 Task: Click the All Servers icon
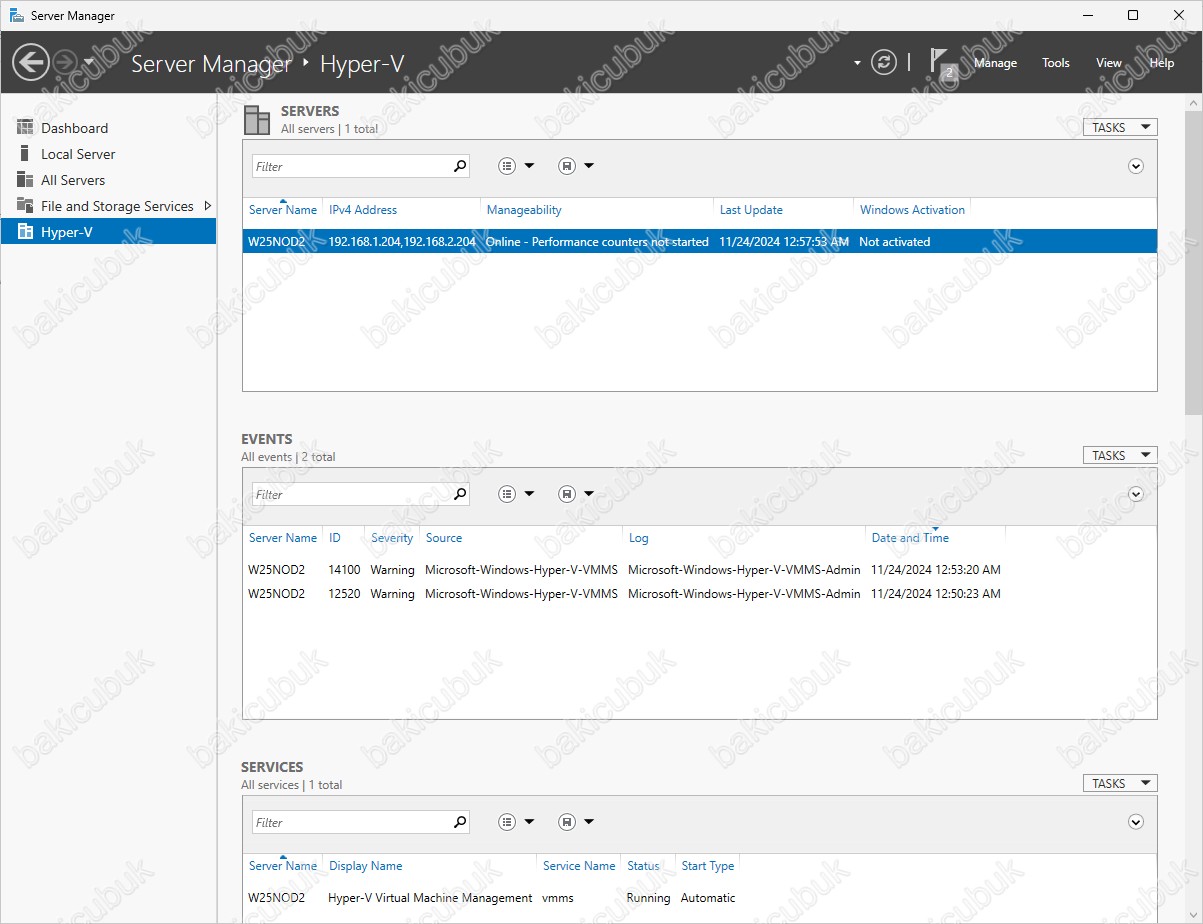click(x=25, y=180)
